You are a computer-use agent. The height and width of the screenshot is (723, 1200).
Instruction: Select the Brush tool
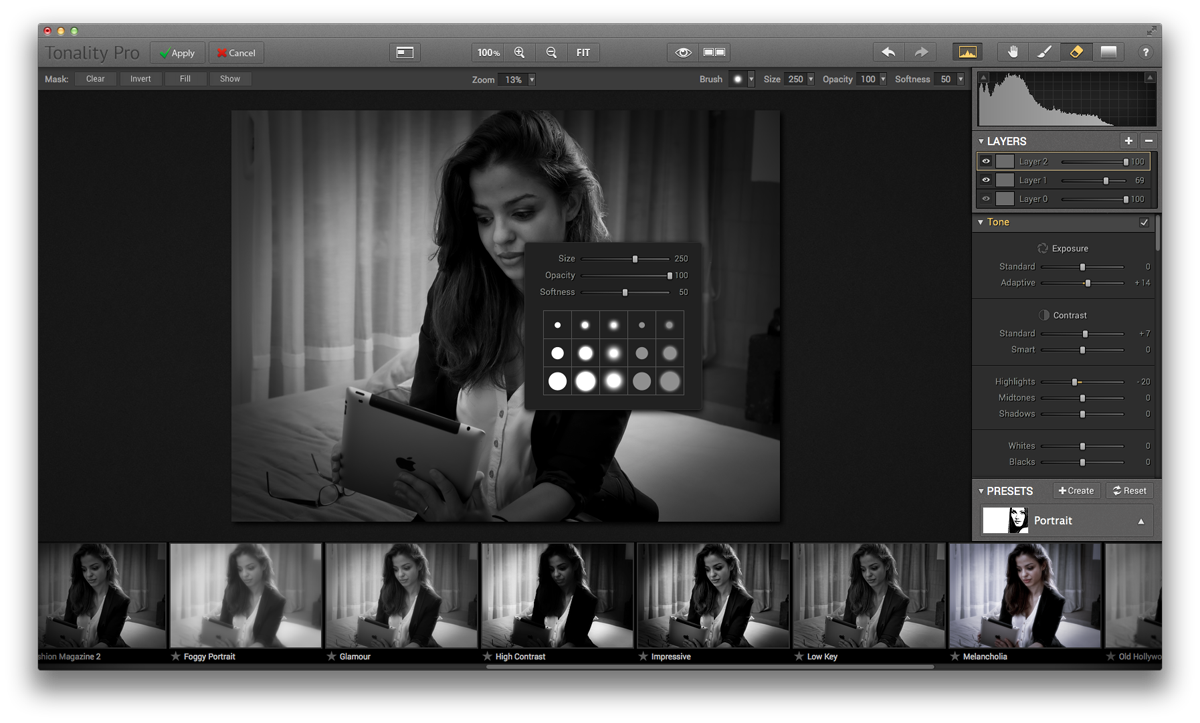[x=1044, y=52]
